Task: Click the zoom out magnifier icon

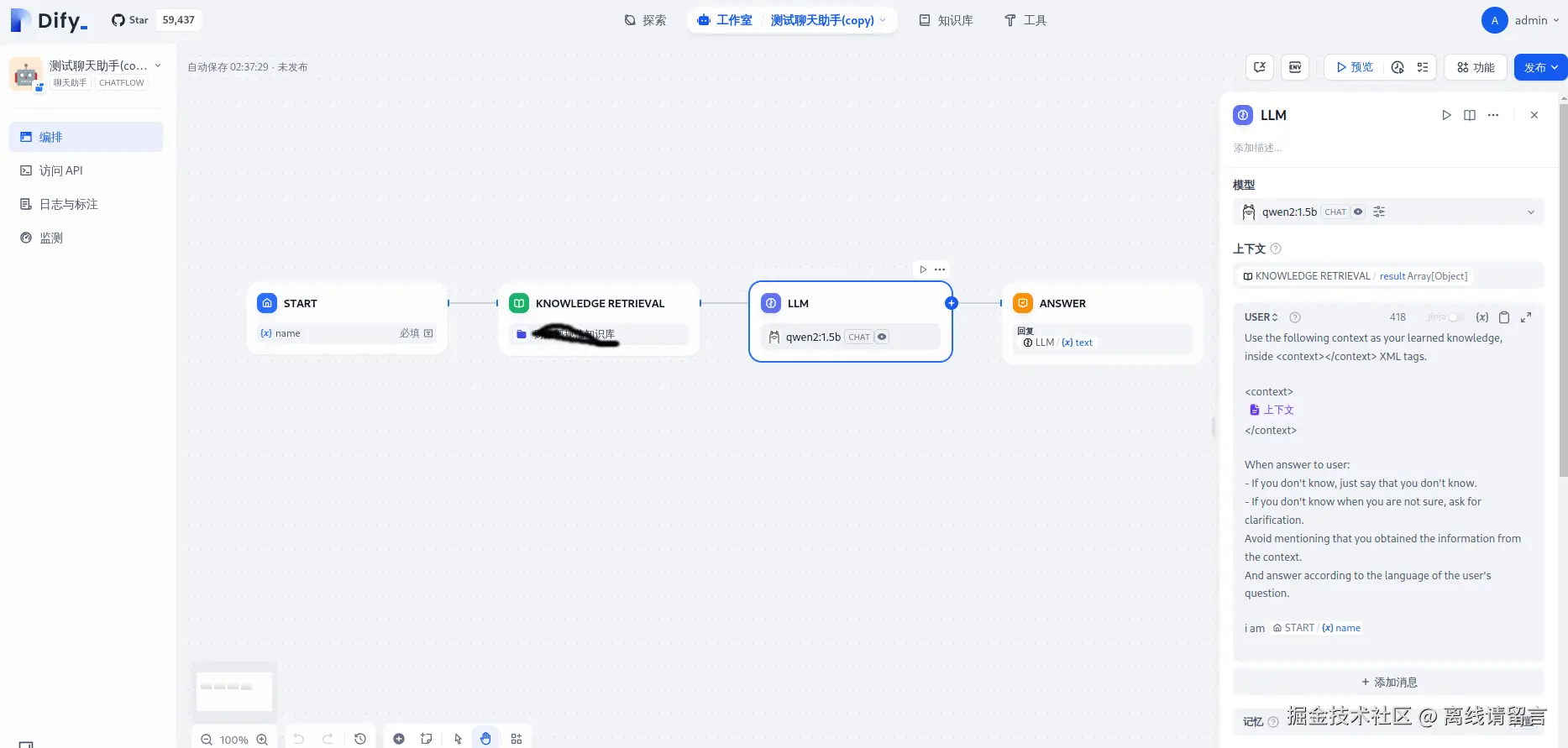Action: 207,740
